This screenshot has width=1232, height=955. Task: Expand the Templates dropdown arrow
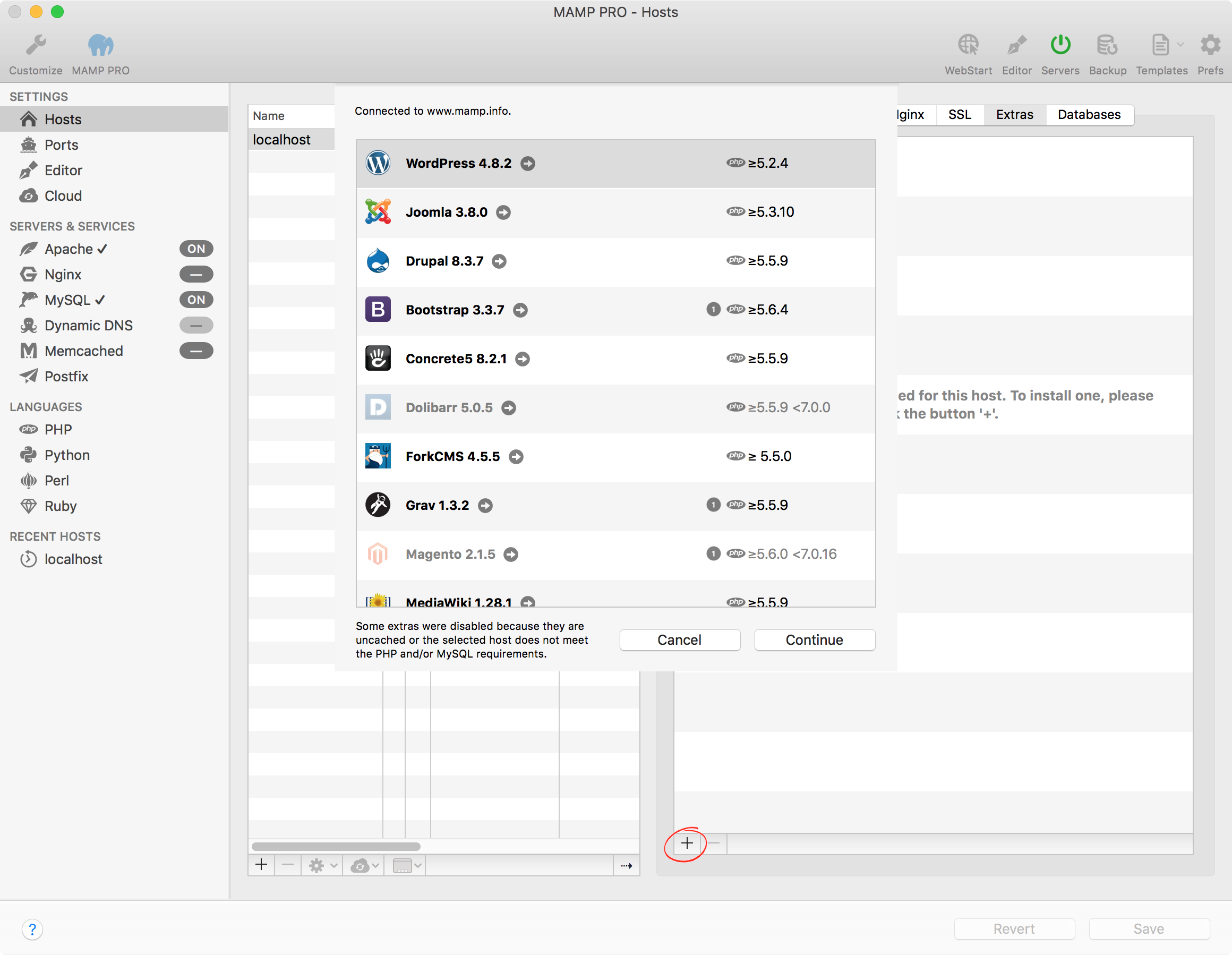click(1180, 45)
